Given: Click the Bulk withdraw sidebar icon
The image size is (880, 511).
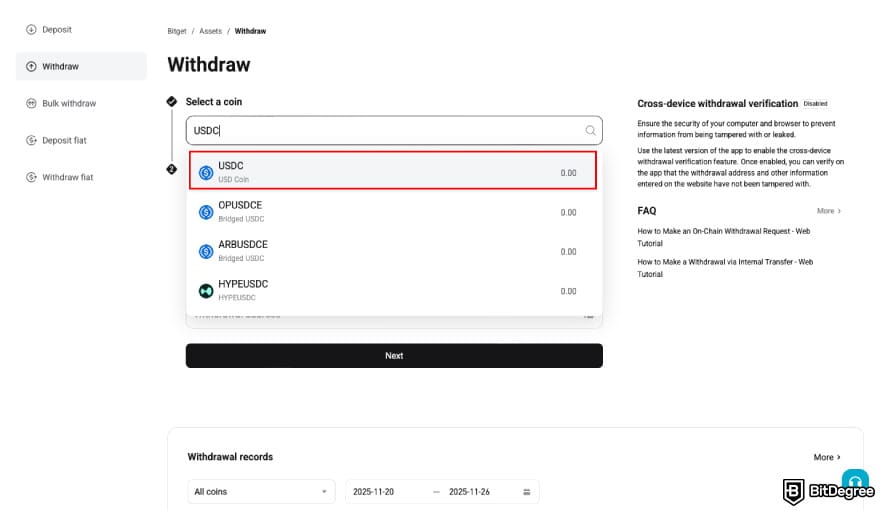Looking at the screenshot, I should point(31,103).
